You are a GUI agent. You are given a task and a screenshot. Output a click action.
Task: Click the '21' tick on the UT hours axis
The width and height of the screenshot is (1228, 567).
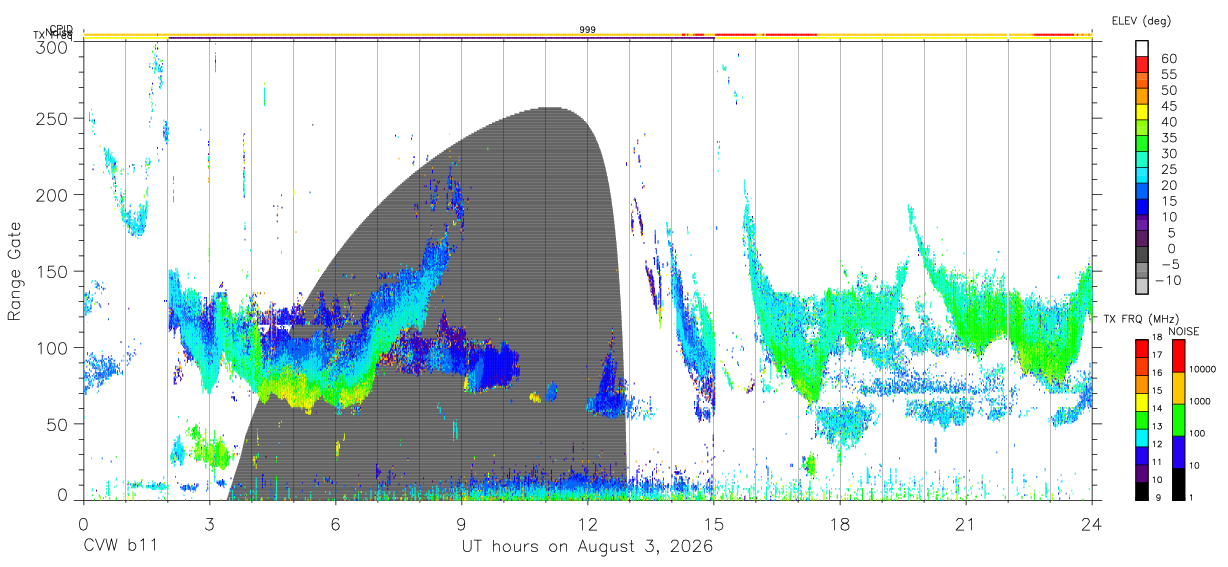coord(966,524)
